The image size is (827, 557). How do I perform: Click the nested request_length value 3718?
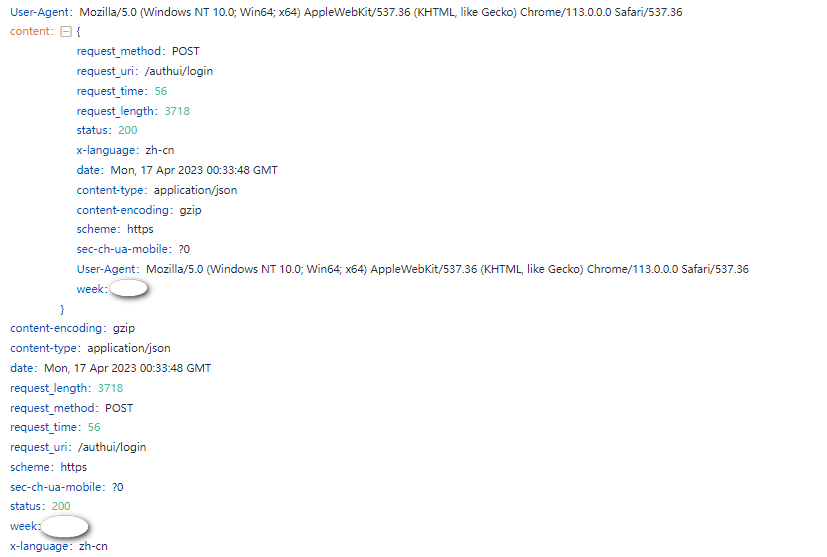(177, 111)
